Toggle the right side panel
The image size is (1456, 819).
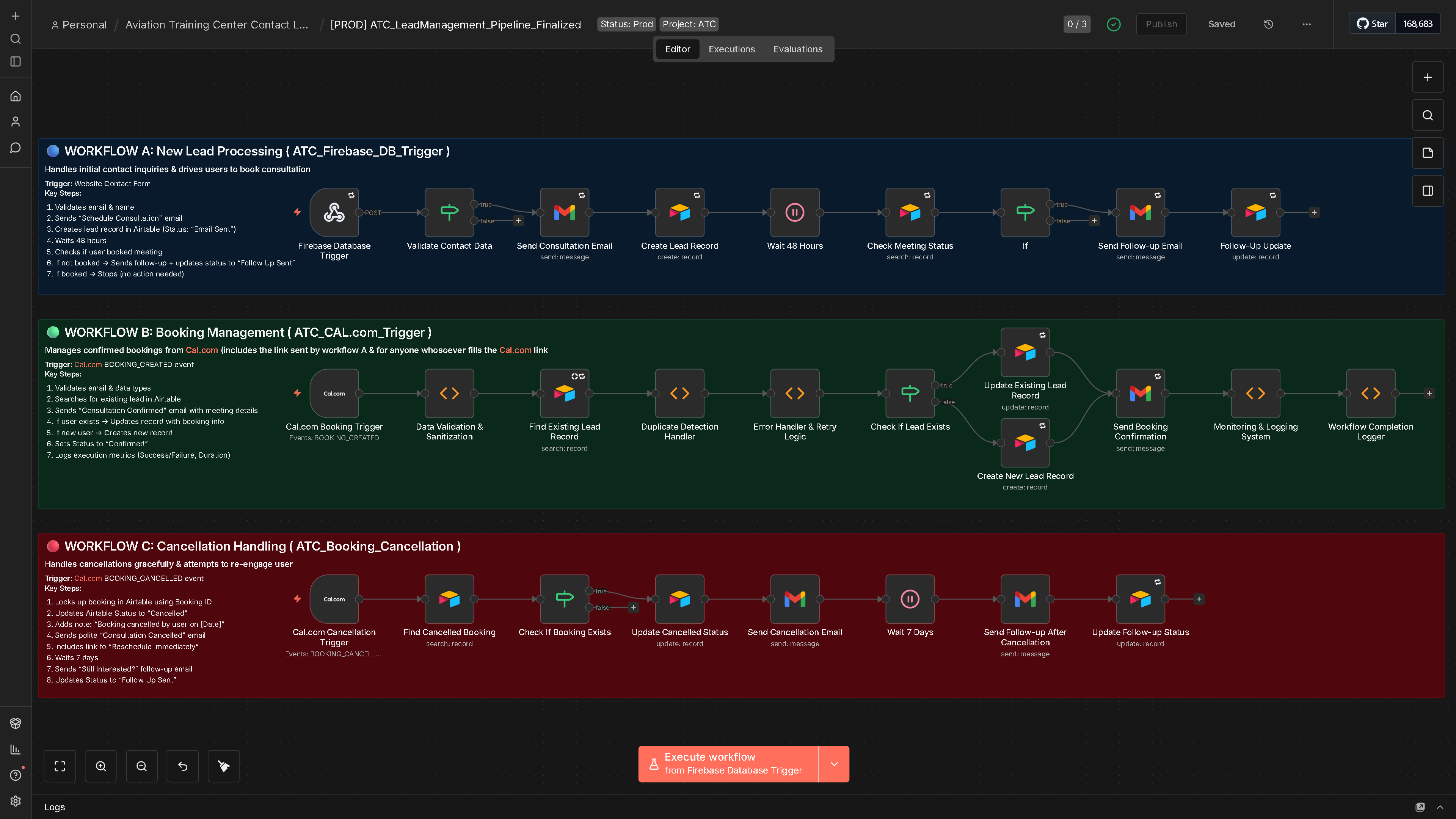point(1427,191)
